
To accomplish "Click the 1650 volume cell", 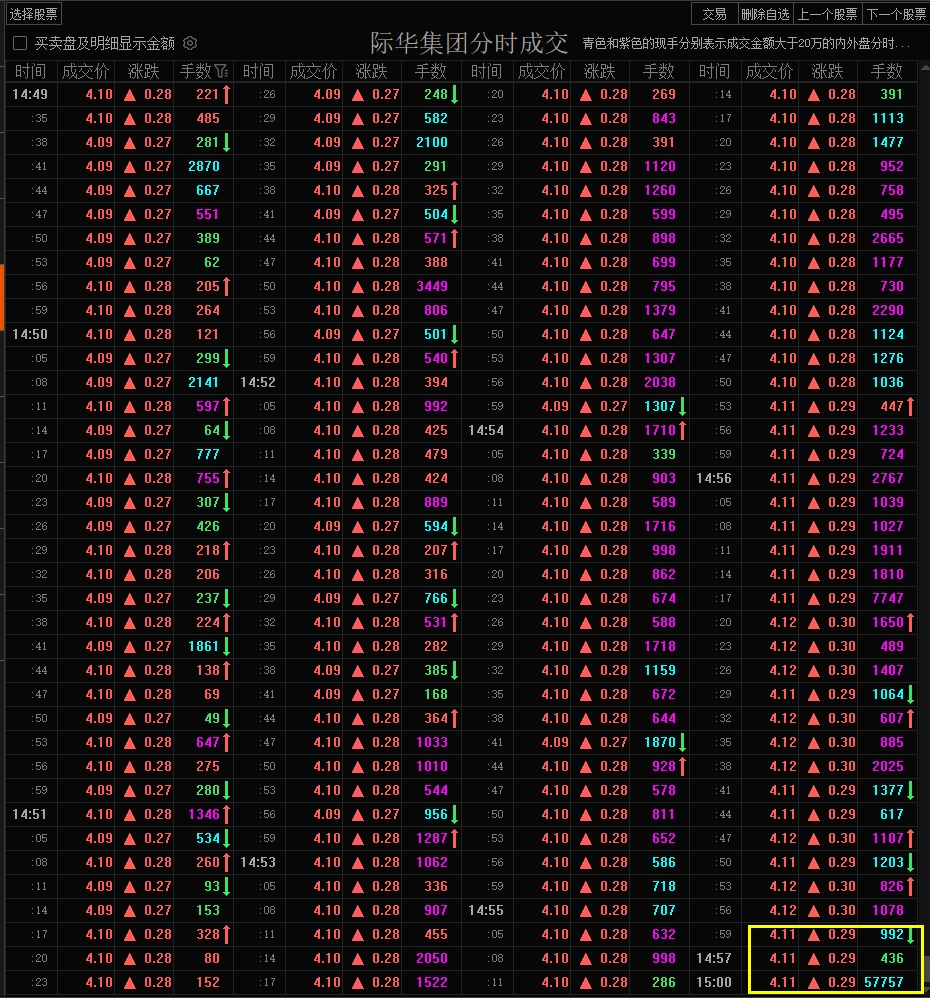I will 887,622.
